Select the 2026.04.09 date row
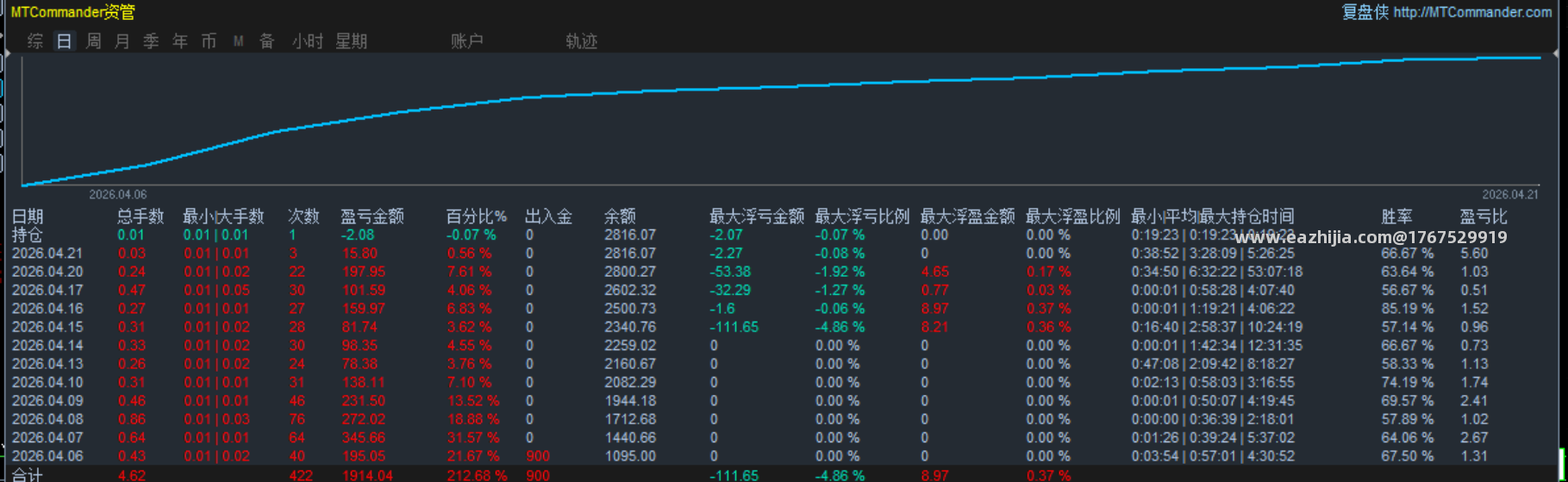This screenshot has height=482, width=1568. [47, 401]
